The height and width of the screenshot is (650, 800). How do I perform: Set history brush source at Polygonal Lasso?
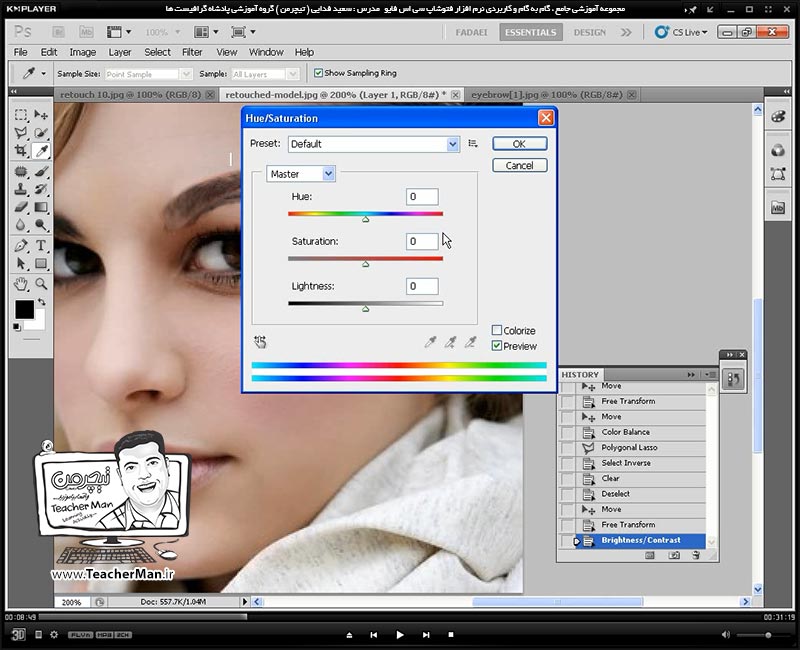tap(566, 448)
